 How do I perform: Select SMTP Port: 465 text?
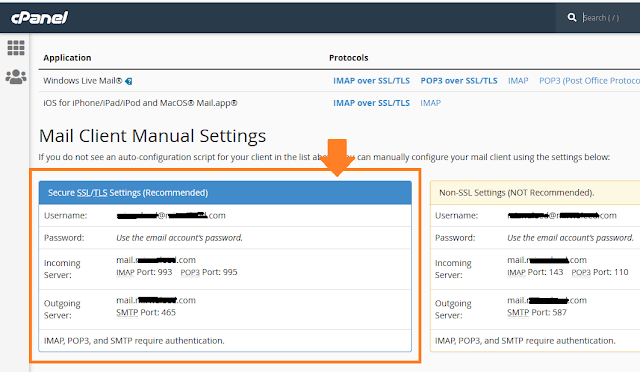(146, 313)
